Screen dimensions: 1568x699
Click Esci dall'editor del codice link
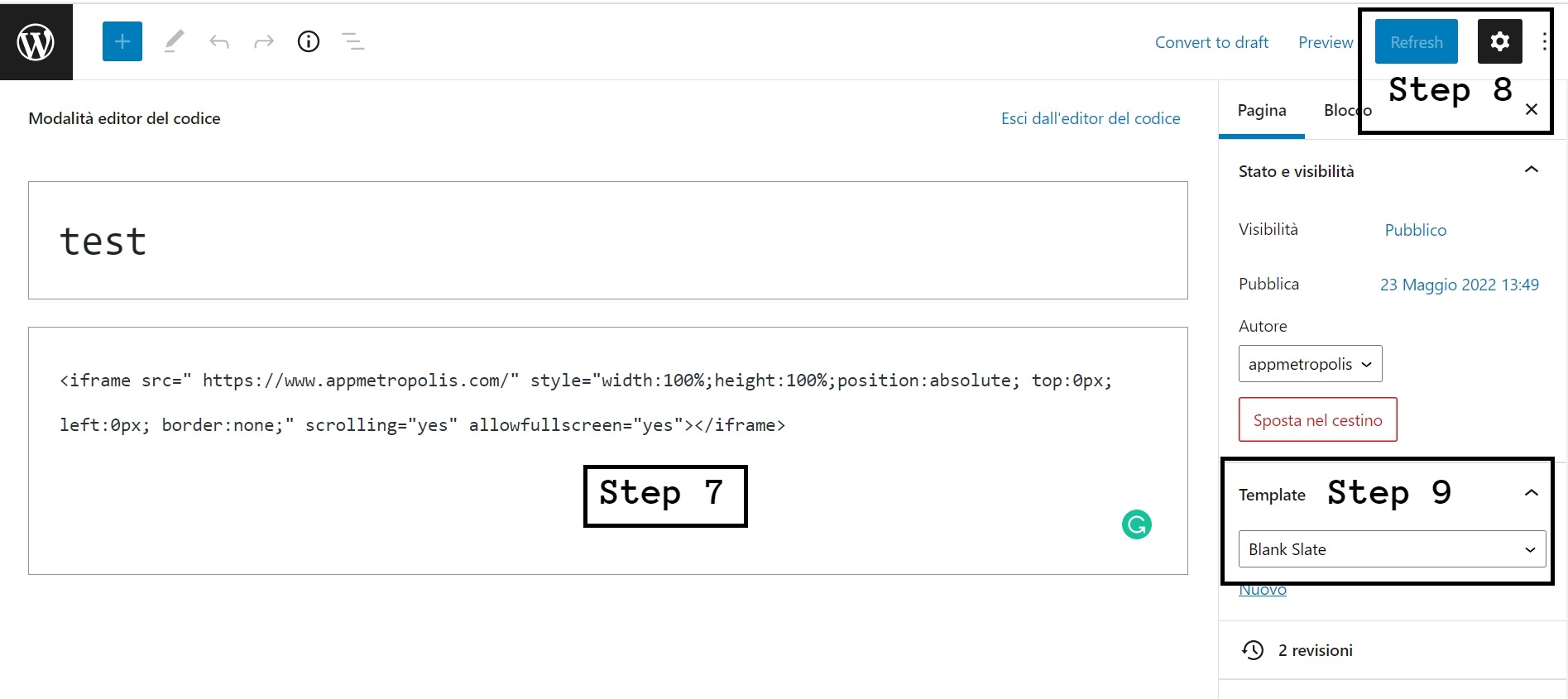pyautogui.click(x=1091, y=118)
